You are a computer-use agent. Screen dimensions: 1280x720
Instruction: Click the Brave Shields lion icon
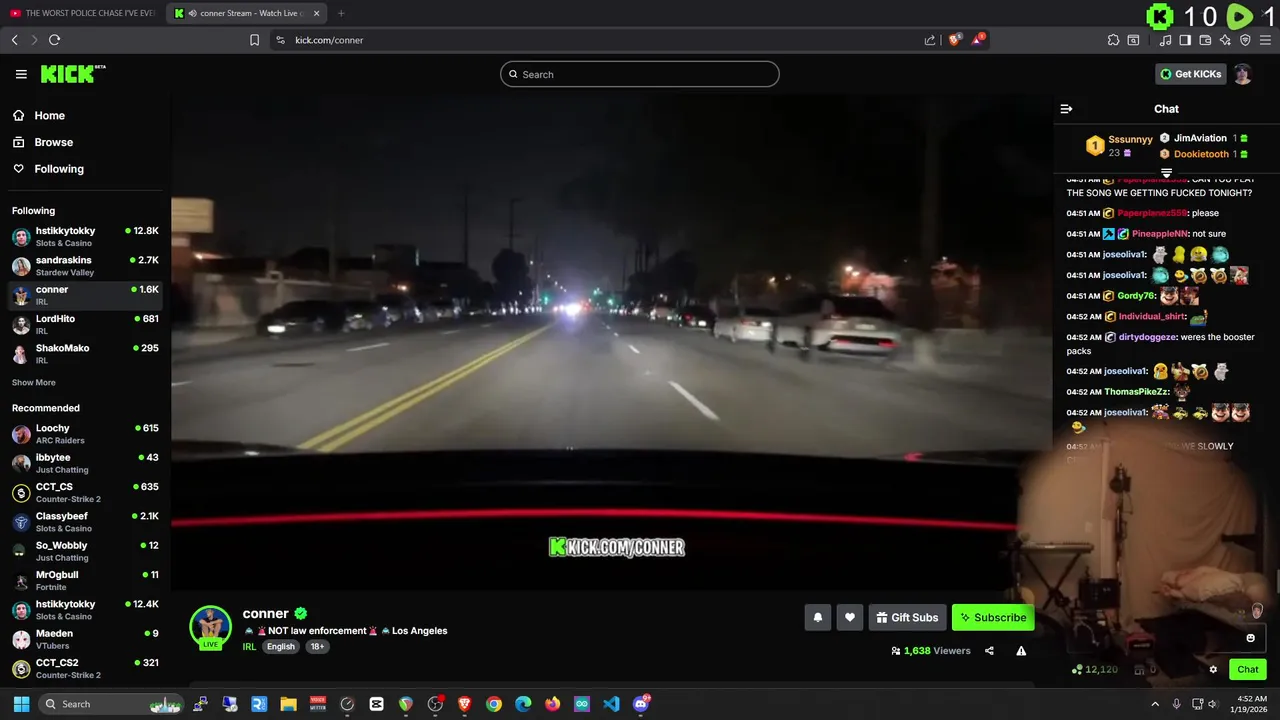954,40
